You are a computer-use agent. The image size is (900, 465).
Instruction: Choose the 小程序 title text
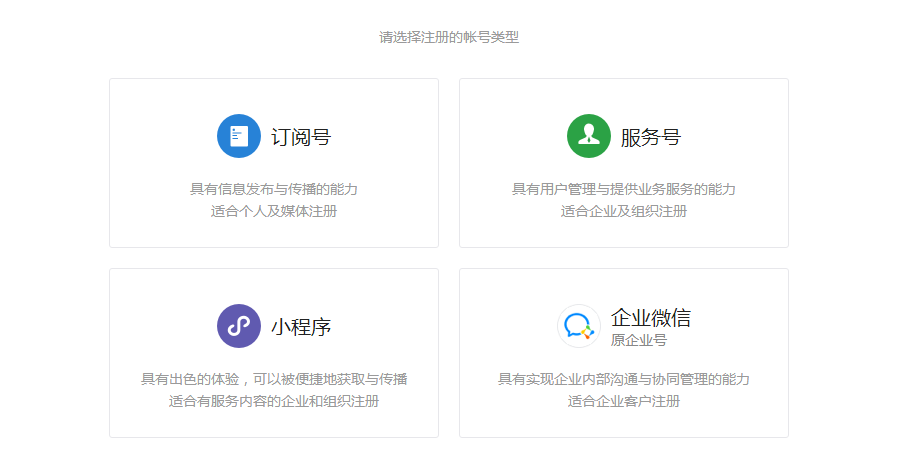click(301, 327)
